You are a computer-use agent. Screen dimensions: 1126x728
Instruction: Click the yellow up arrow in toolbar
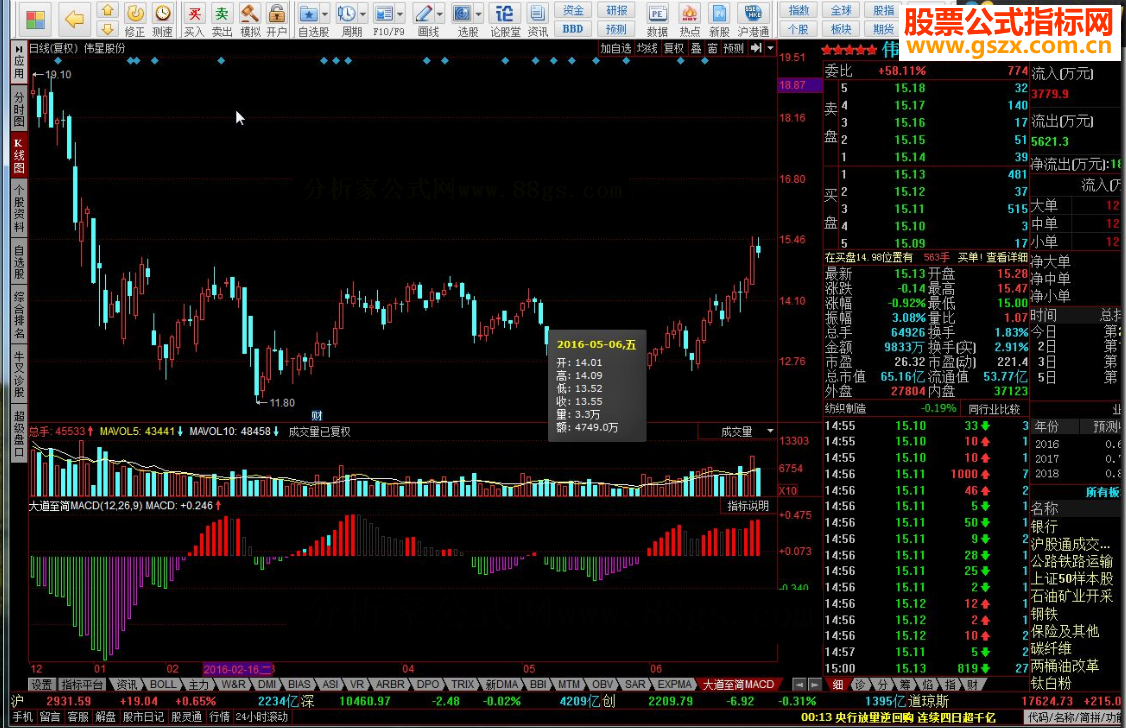107,10
